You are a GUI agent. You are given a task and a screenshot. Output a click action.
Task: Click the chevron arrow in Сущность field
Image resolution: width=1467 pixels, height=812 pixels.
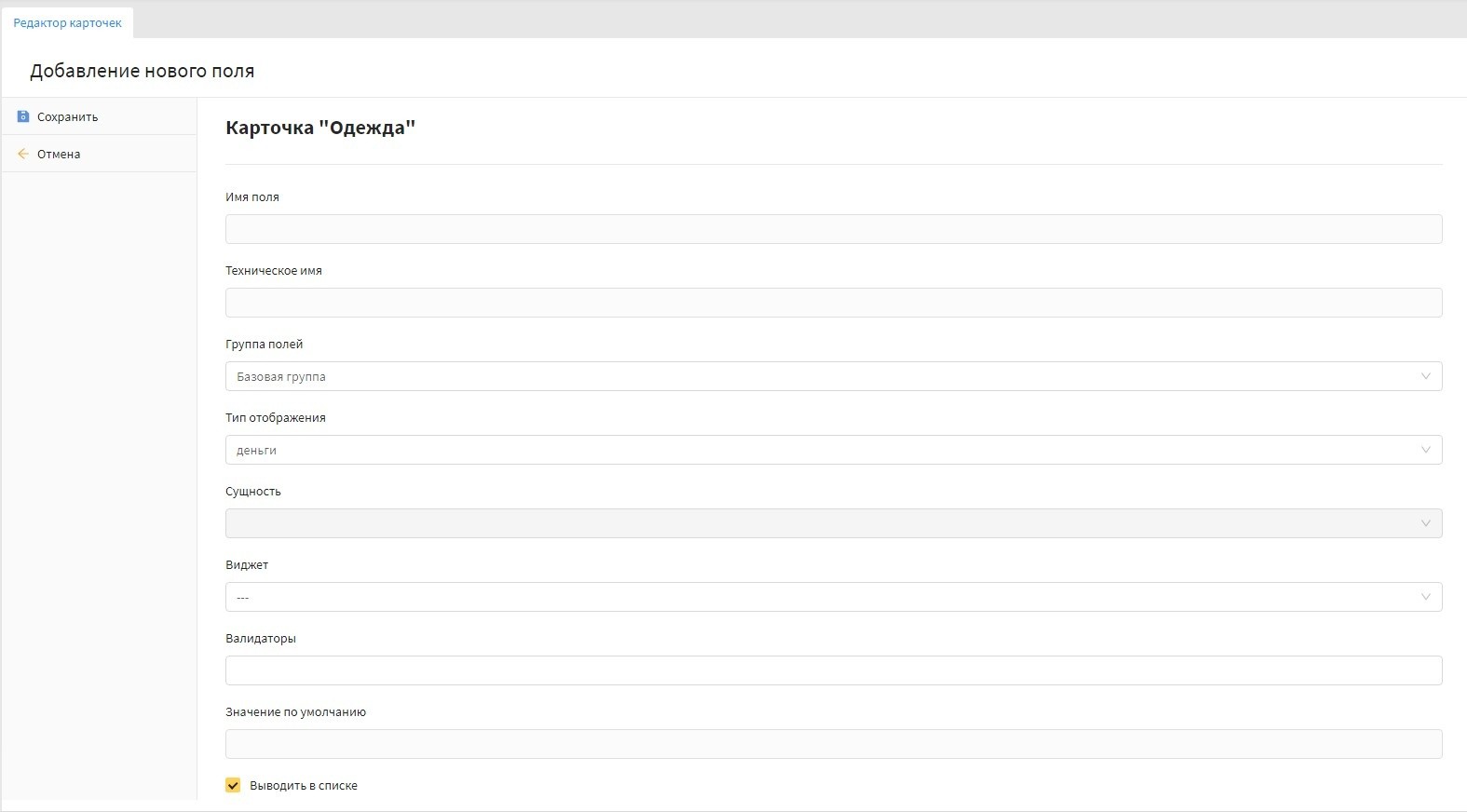point(1425,523)
